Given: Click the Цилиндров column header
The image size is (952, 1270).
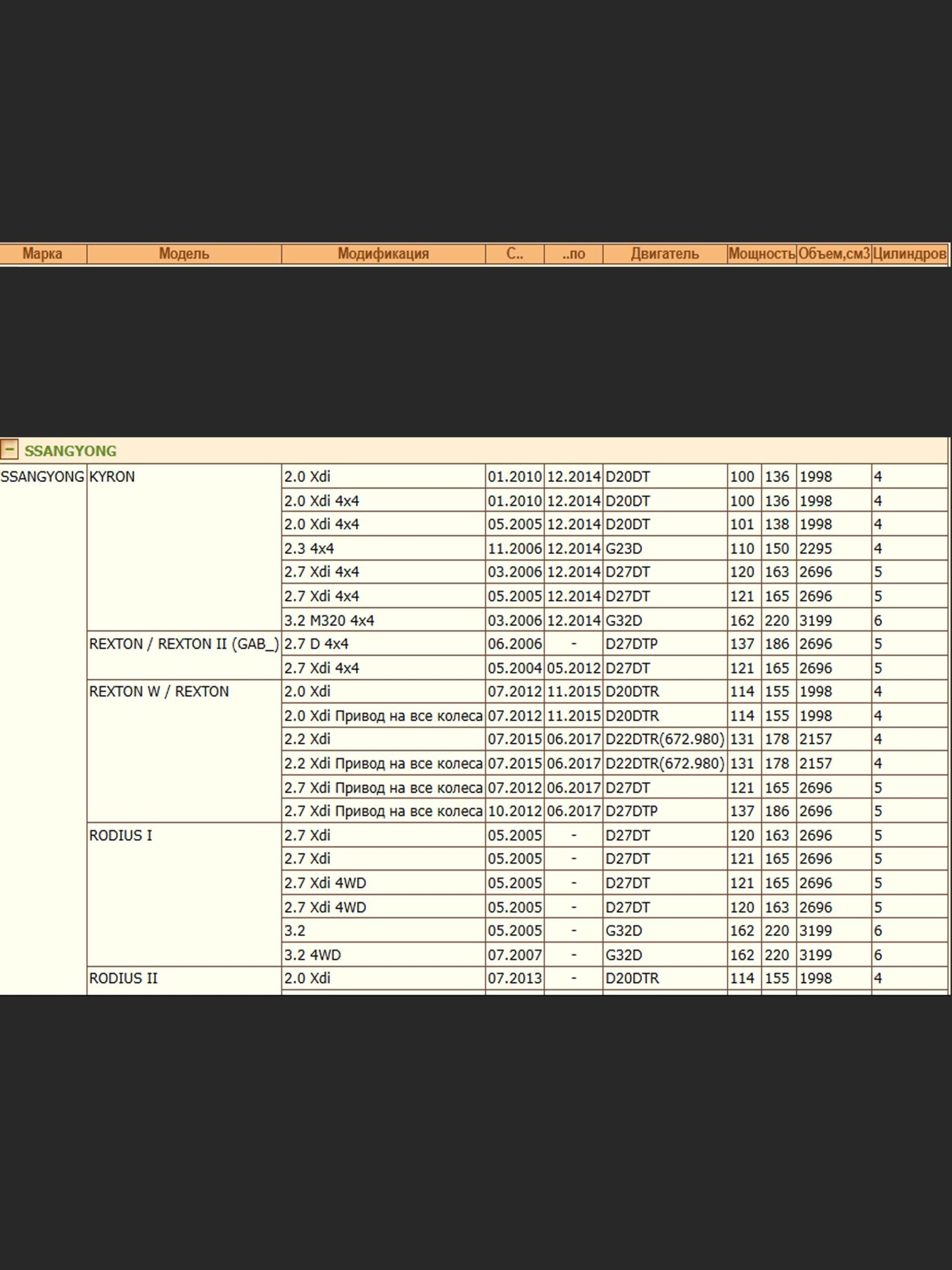Looking at the screenshot, I should click(x=909, y=254).
